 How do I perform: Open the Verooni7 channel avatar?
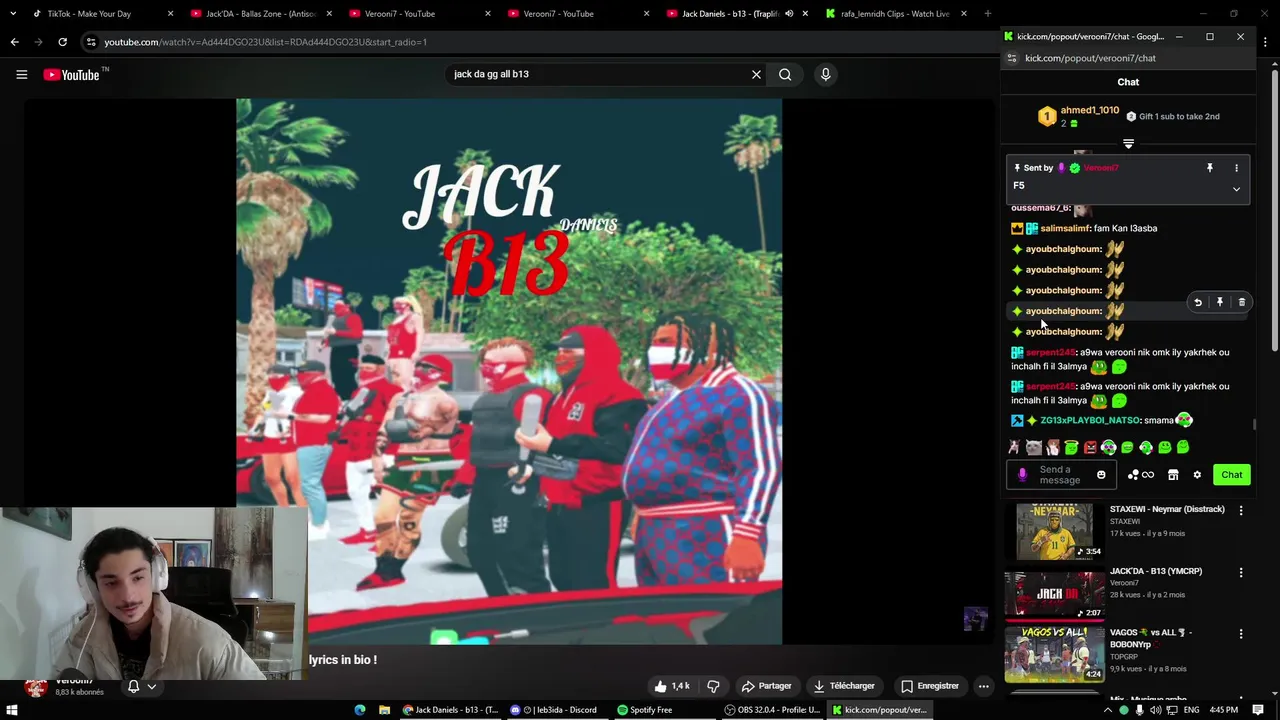[x=36, y=687]
